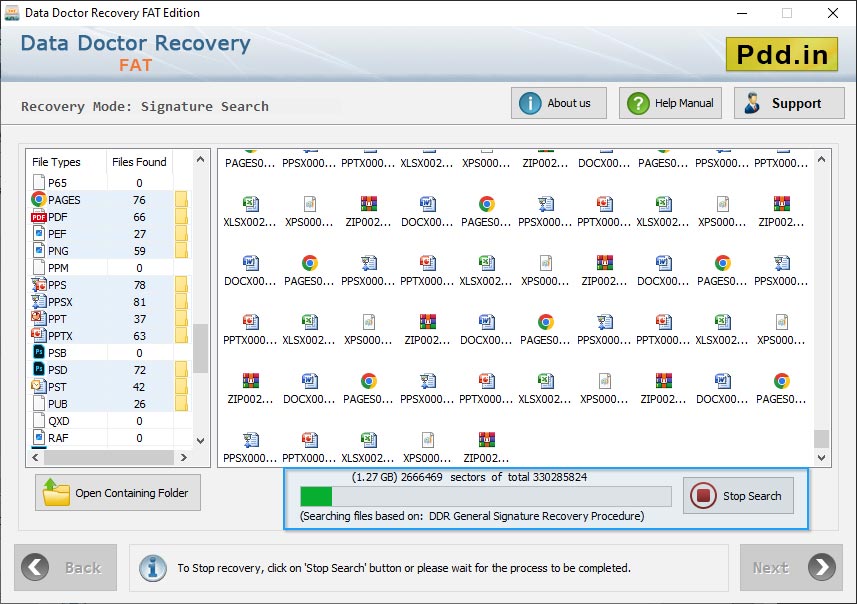Screen dimensions: 857x604
Task: Click the PNG file type icon
Action: click(39, 251)
